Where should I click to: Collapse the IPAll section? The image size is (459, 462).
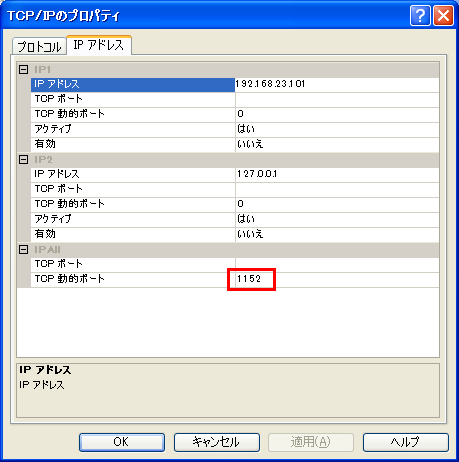23,250
